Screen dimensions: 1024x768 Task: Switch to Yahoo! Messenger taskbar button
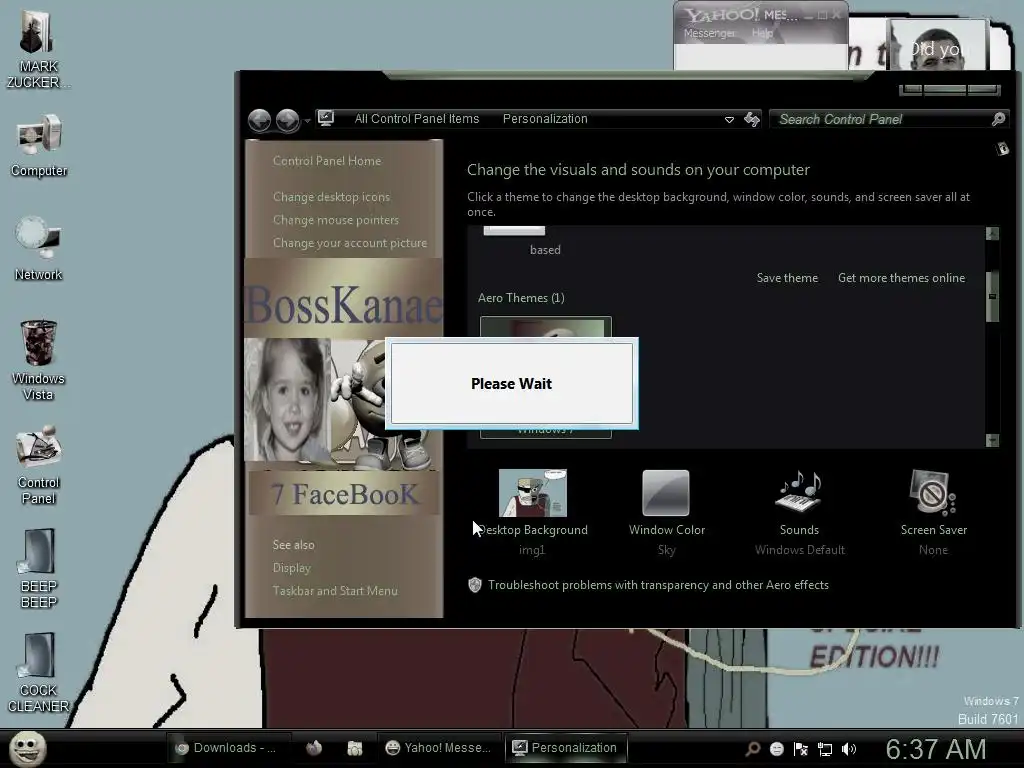tap(438, 748)
